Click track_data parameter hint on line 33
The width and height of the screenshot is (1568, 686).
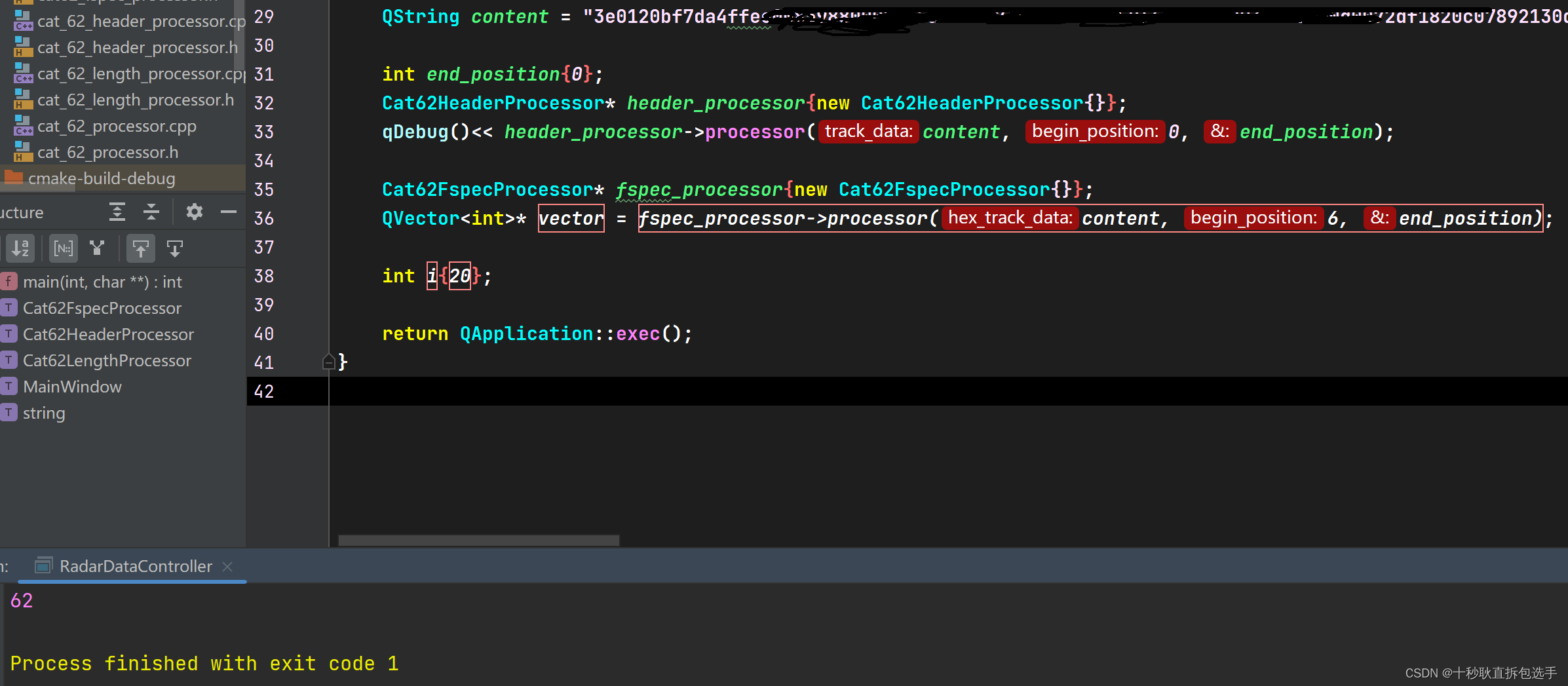pos(868,132)
